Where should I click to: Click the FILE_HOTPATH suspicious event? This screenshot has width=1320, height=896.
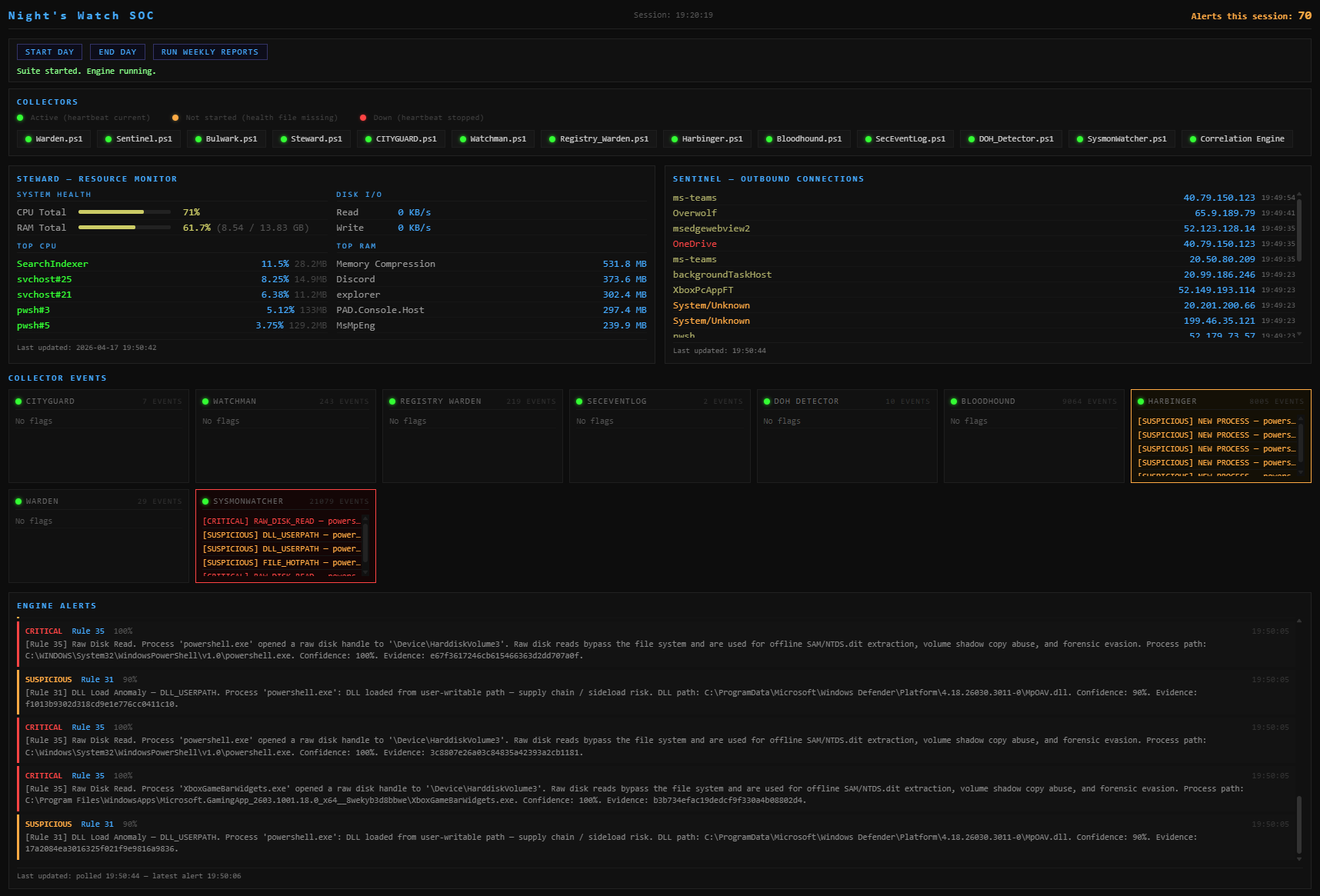(x=282, y=563)
